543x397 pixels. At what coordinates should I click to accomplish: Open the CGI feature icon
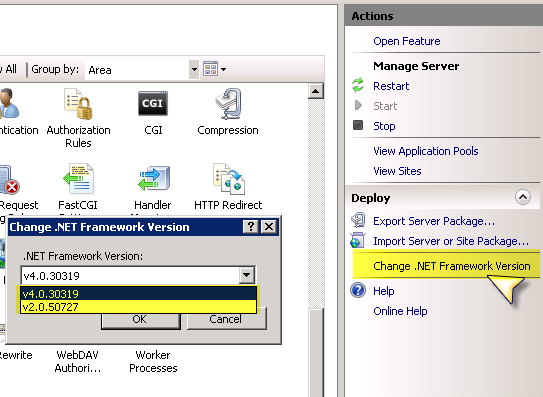pos(153,103)
